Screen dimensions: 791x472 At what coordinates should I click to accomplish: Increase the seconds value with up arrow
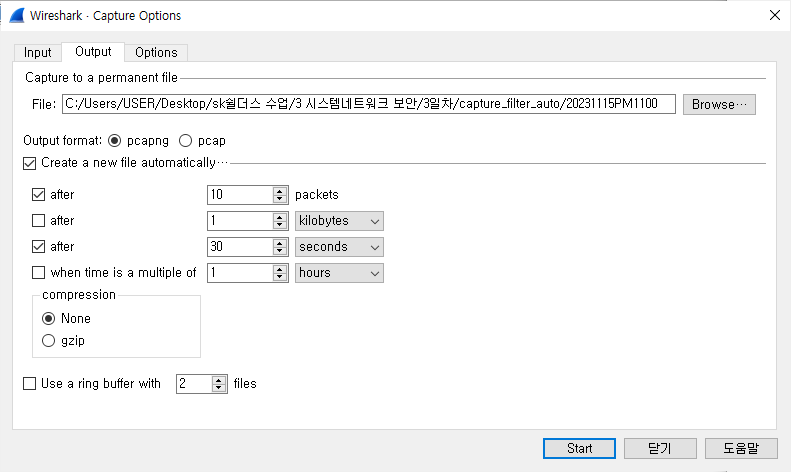280,243
